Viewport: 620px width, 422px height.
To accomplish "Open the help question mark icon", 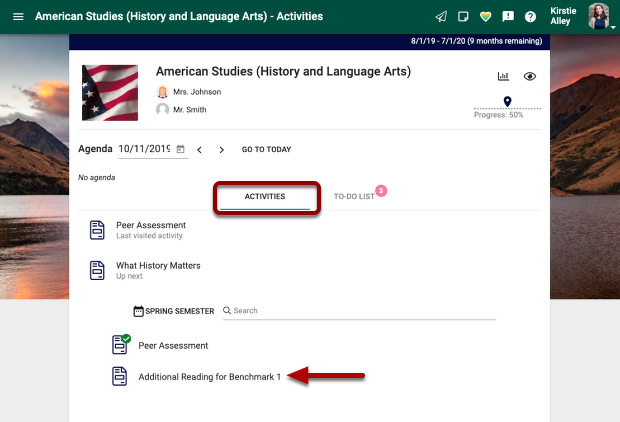I will point(530,17).
